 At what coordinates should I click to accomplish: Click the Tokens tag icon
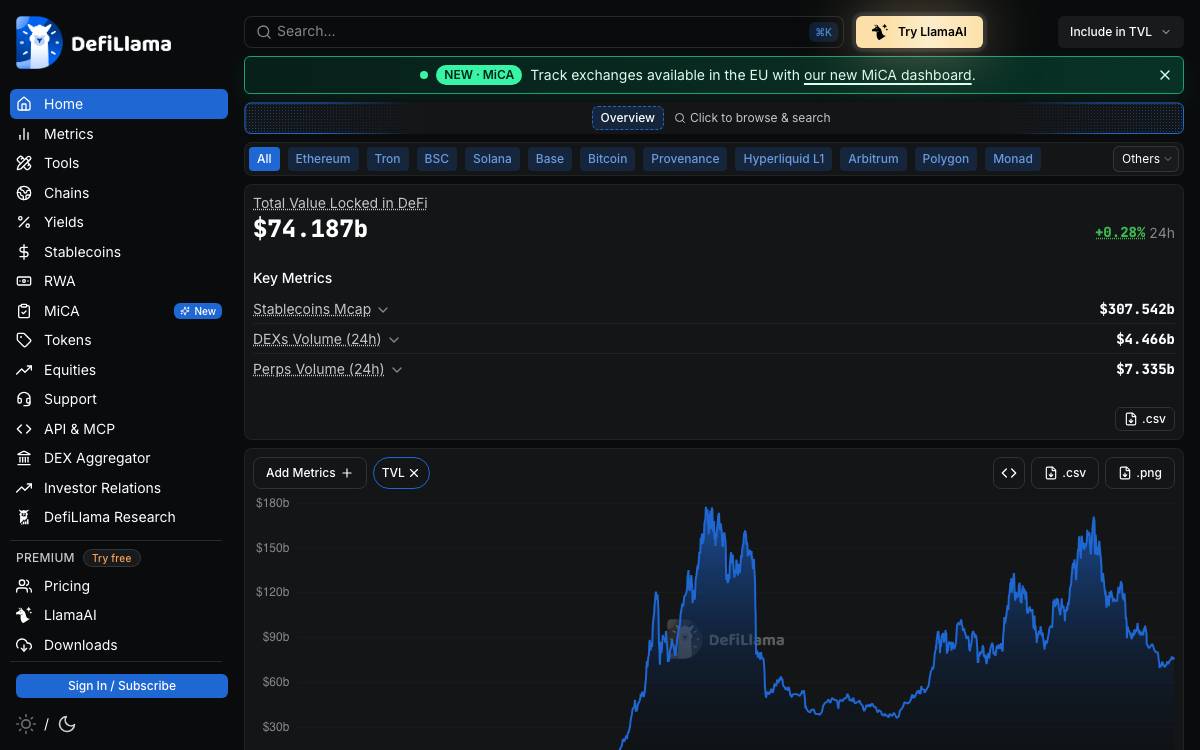point(24,340)
